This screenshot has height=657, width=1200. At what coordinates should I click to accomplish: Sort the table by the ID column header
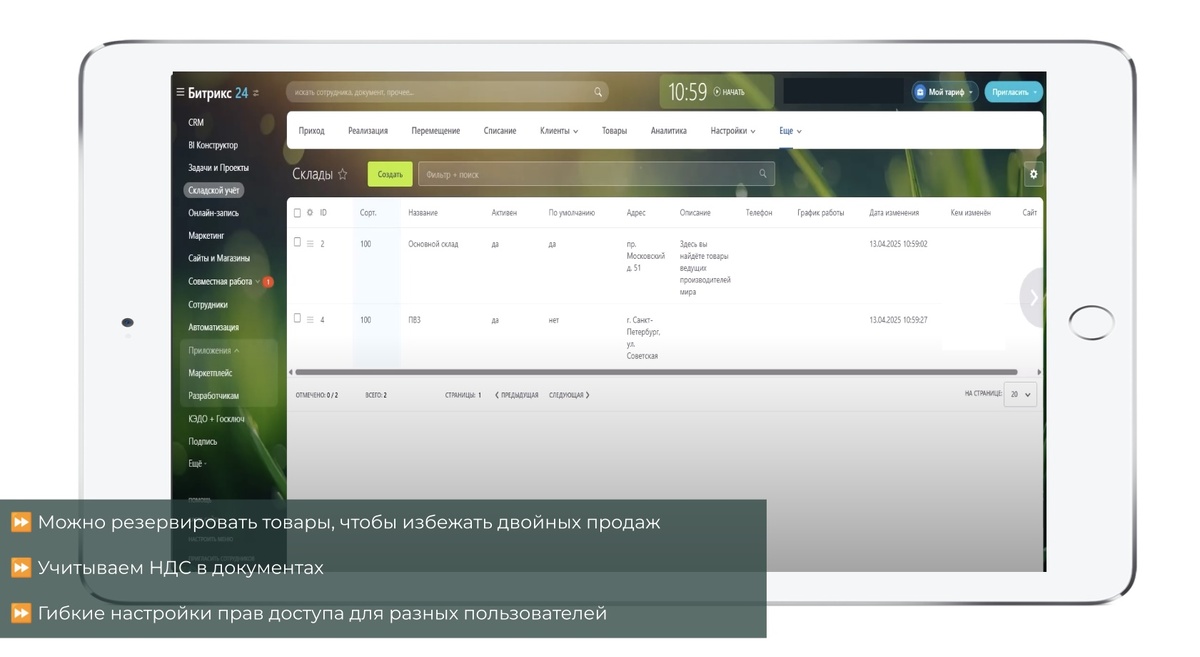pyautogui.click(x=323, y=213)
